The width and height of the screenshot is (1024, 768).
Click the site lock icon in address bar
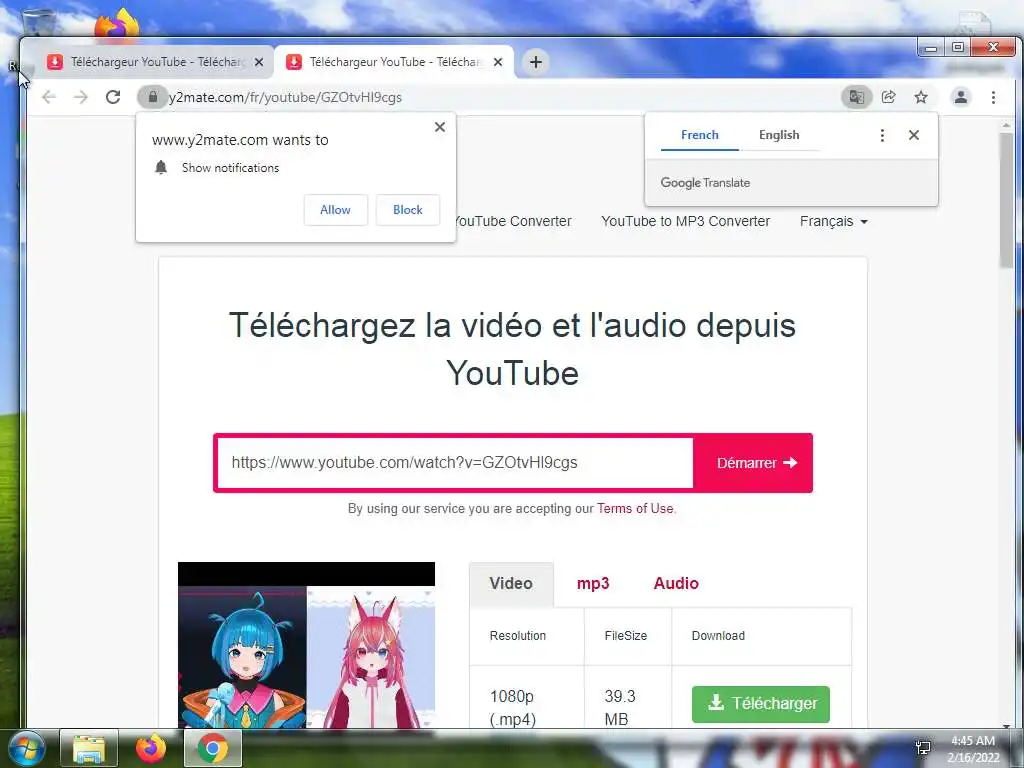click(x=153, y=97)
